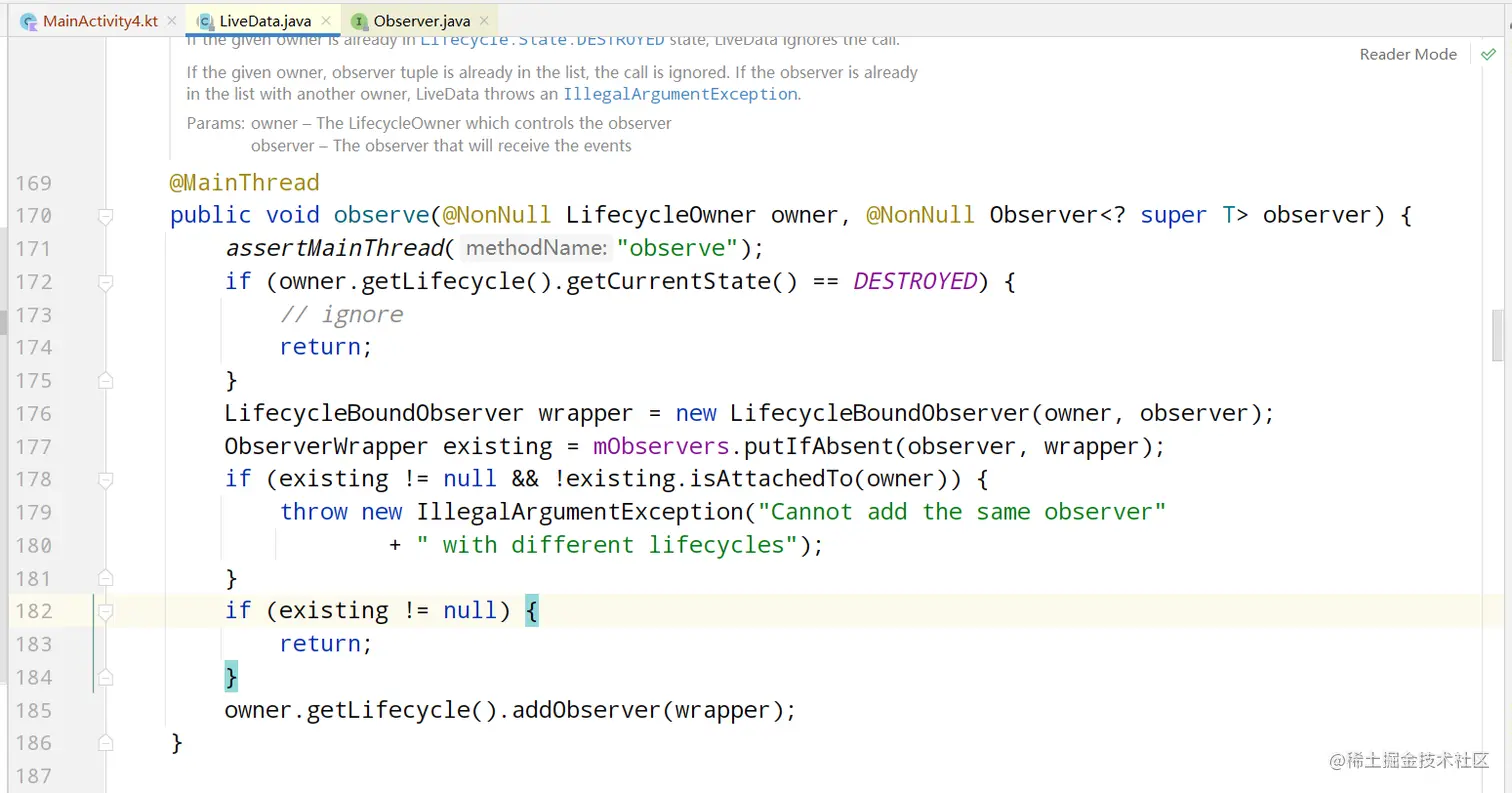1512x793 pixels.
Task: Click the interface icon on Observer.java tab
Action: (x=358, y=21)
